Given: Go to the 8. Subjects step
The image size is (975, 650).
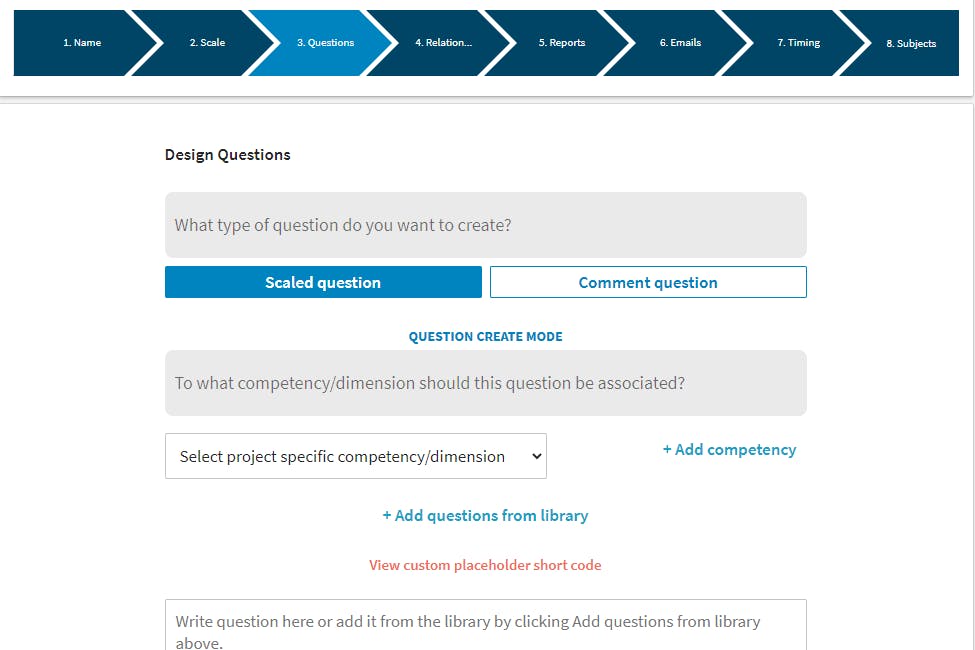Looking at the screenshot, I should pyautogui.click(x=910, y=43).
